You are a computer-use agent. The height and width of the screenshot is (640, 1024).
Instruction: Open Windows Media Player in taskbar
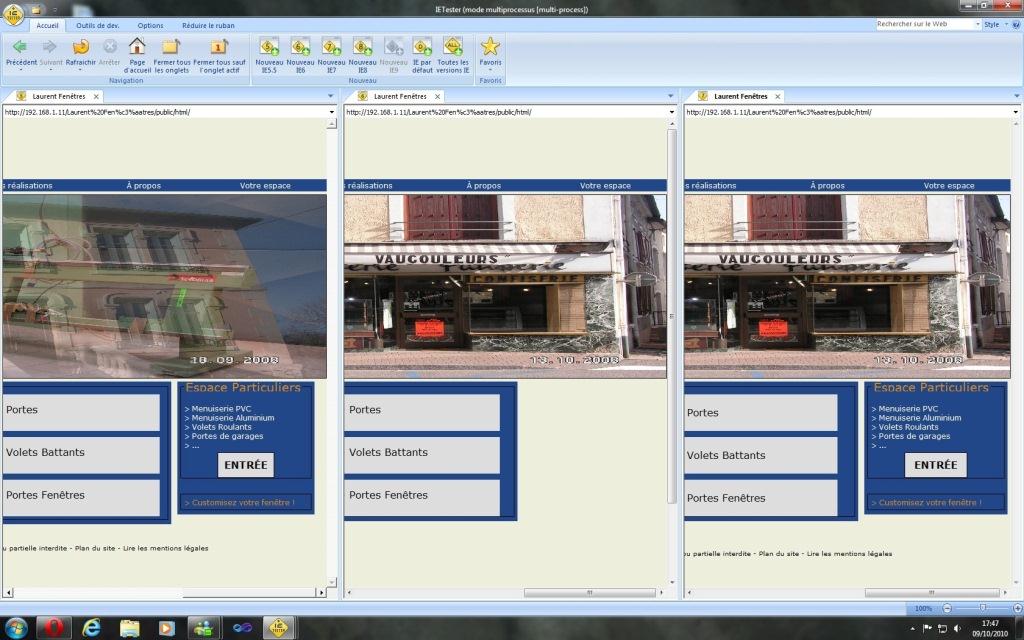tap(166, 628)
